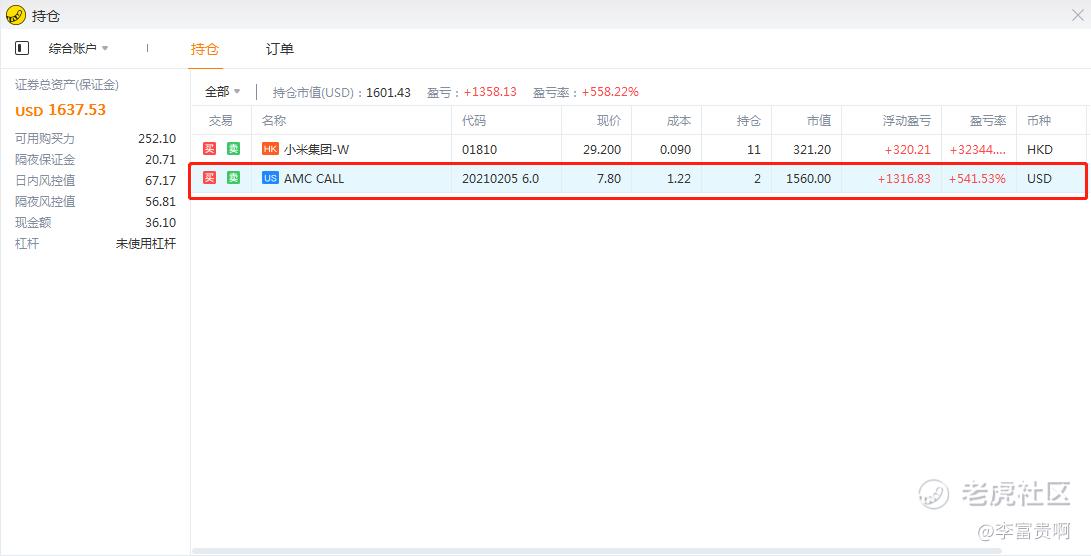This screenshot has height=556, width=1091.
Task: Click HK market badge beside 小米集团-W
Action: pos(270,149)
